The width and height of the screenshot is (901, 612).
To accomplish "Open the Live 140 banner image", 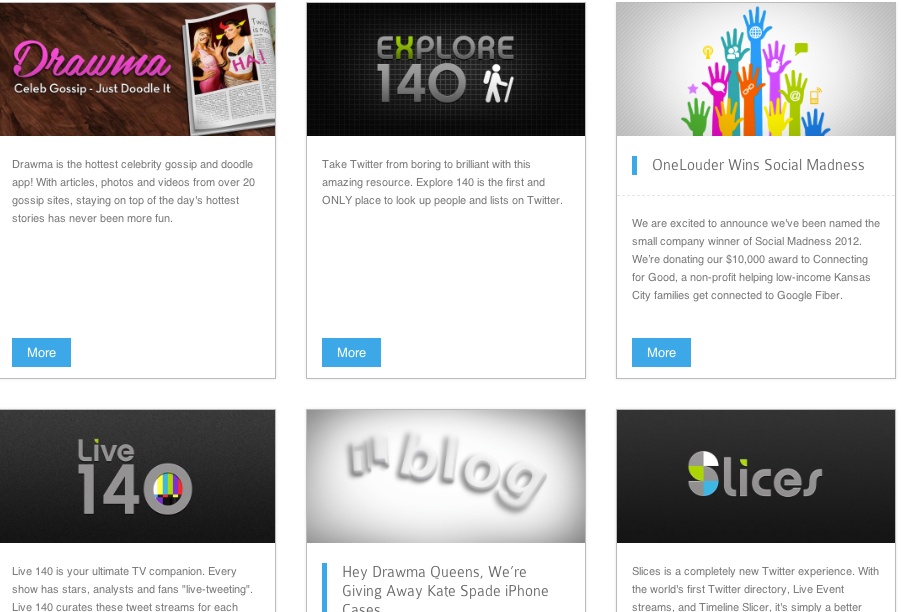I will 137,476.
